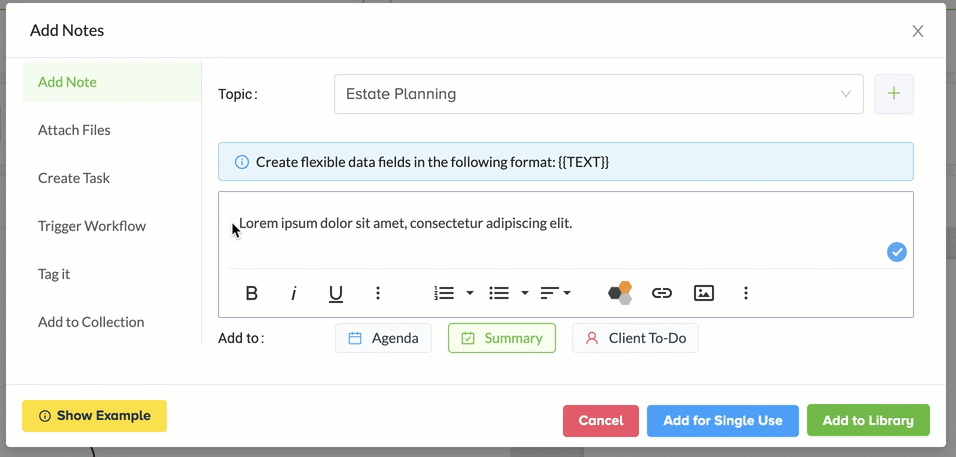Open the Trigger Workflow section
The height and width of the screenshot is (457, 956).
click(92, 226)
